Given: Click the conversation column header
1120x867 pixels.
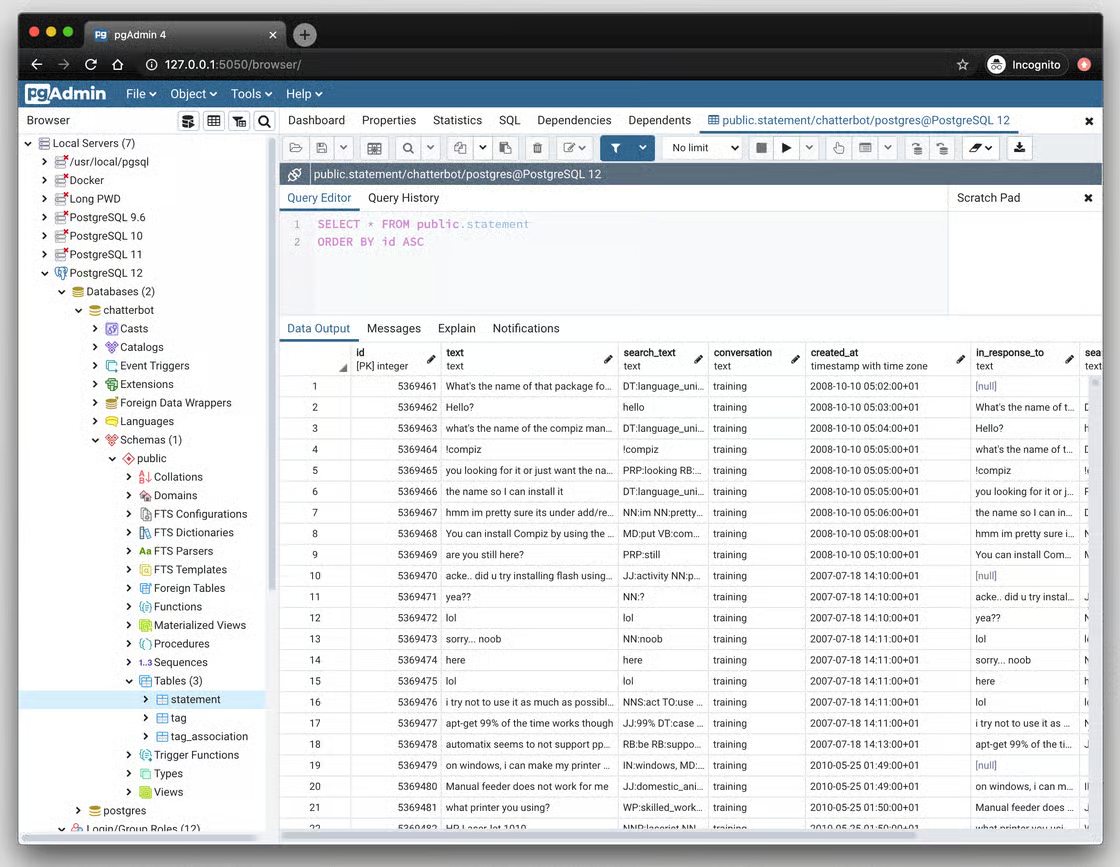Looking at the screenshot, I should (756, 359).
